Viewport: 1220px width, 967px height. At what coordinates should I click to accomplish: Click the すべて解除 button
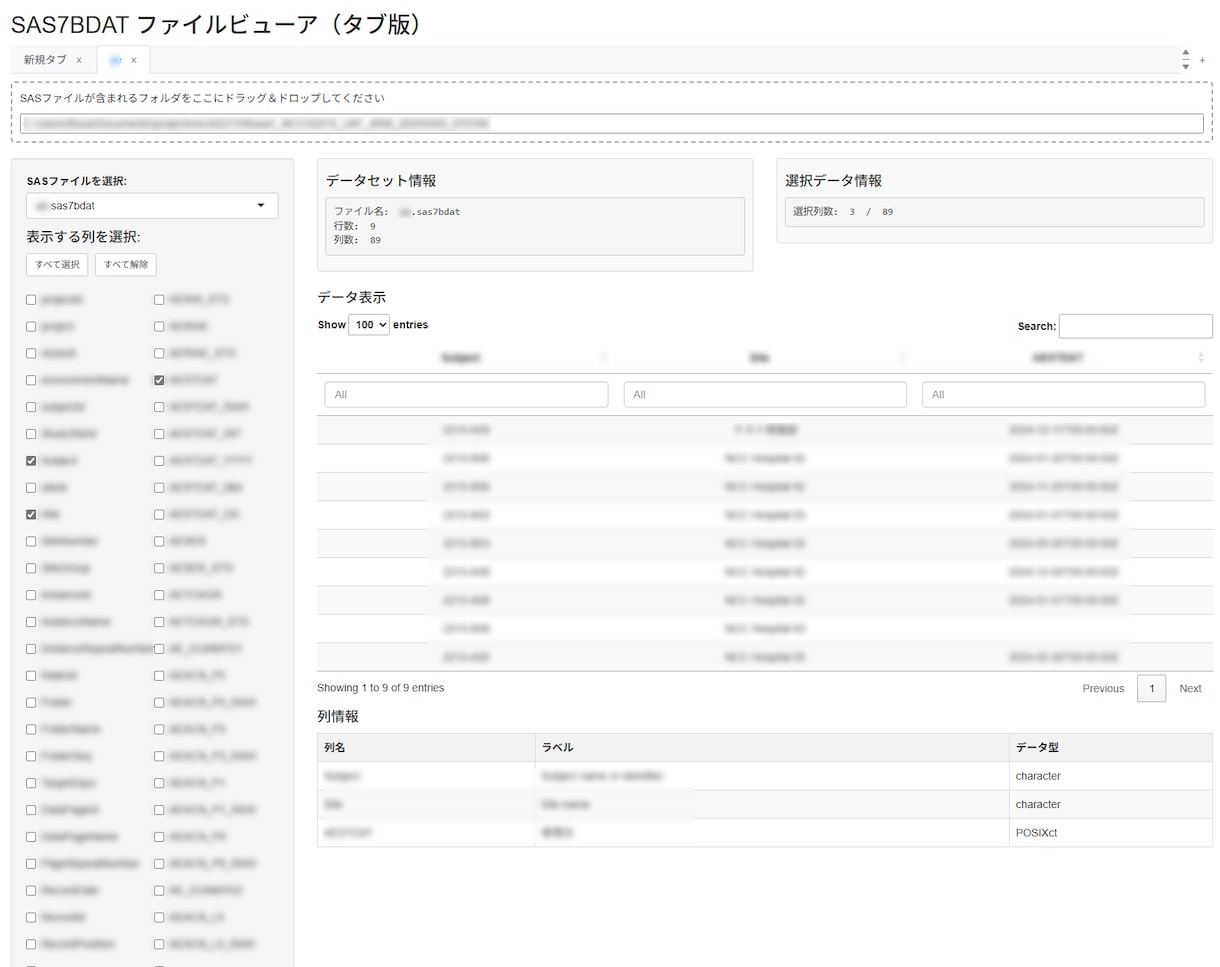pos(125,264)
